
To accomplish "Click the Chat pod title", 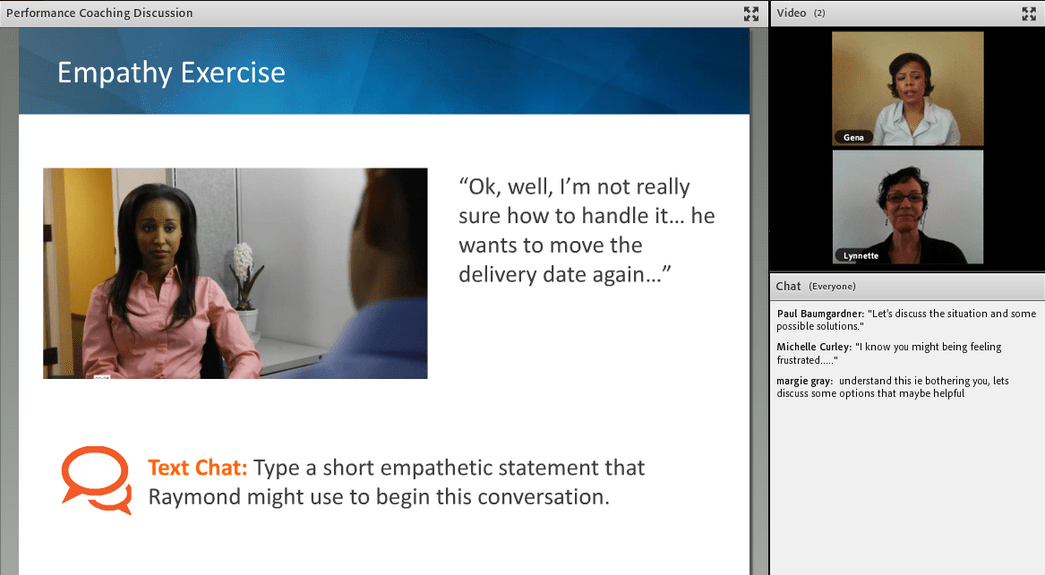I will (x=788, y=286).
